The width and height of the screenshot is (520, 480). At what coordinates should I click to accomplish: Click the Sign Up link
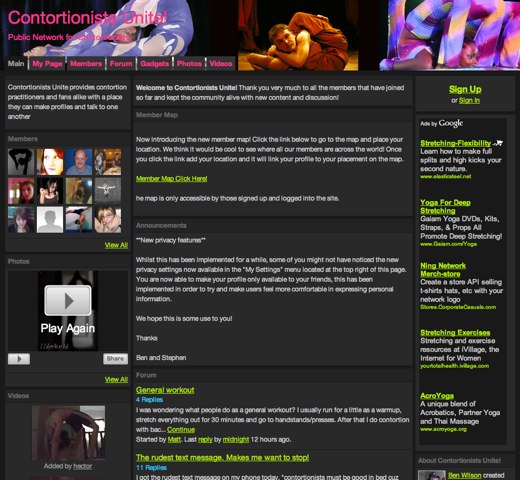tap(465, 89)
